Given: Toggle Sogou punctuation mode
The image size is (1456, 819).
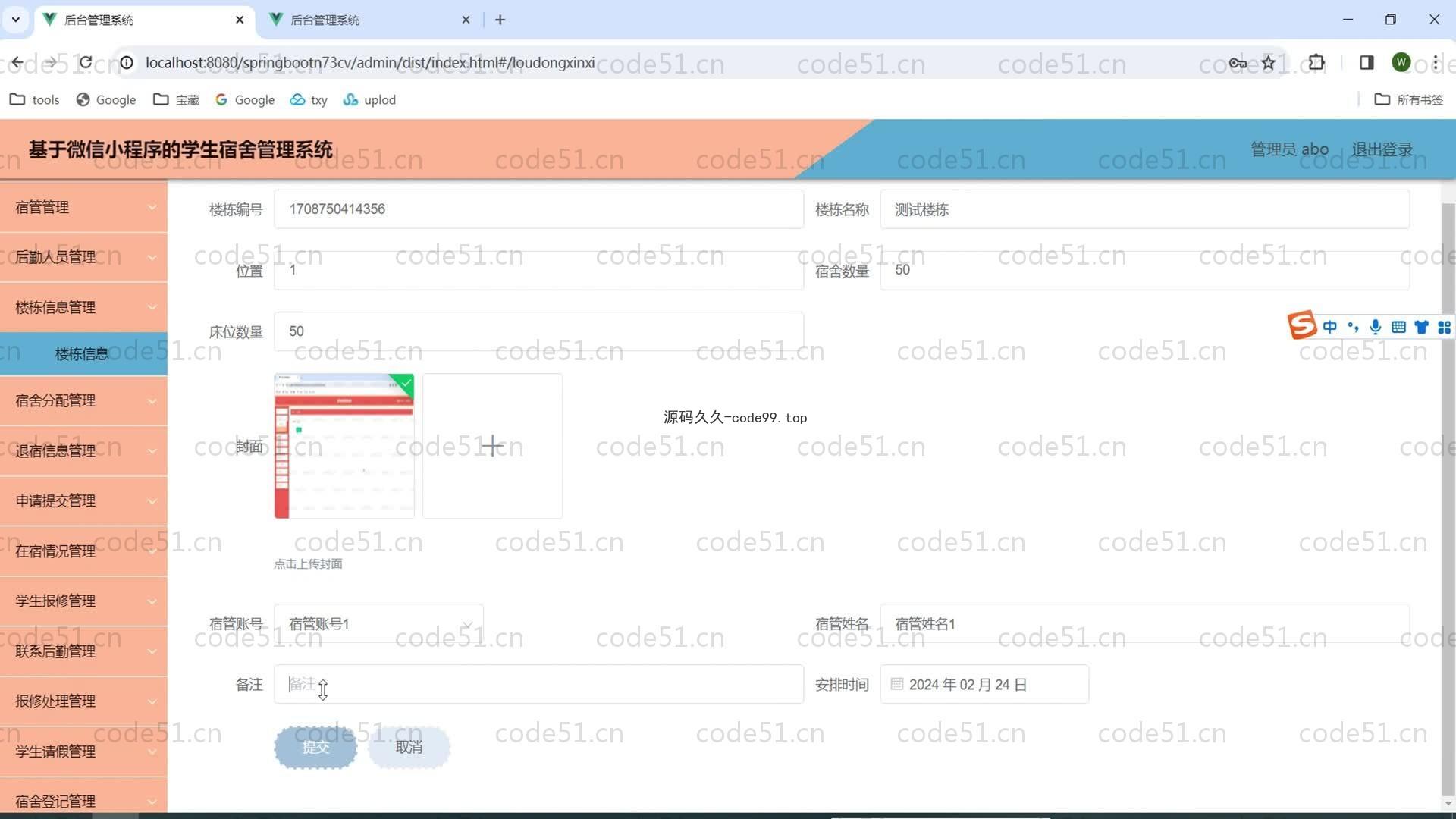Looking at the screenshot, I should 1353,327.
